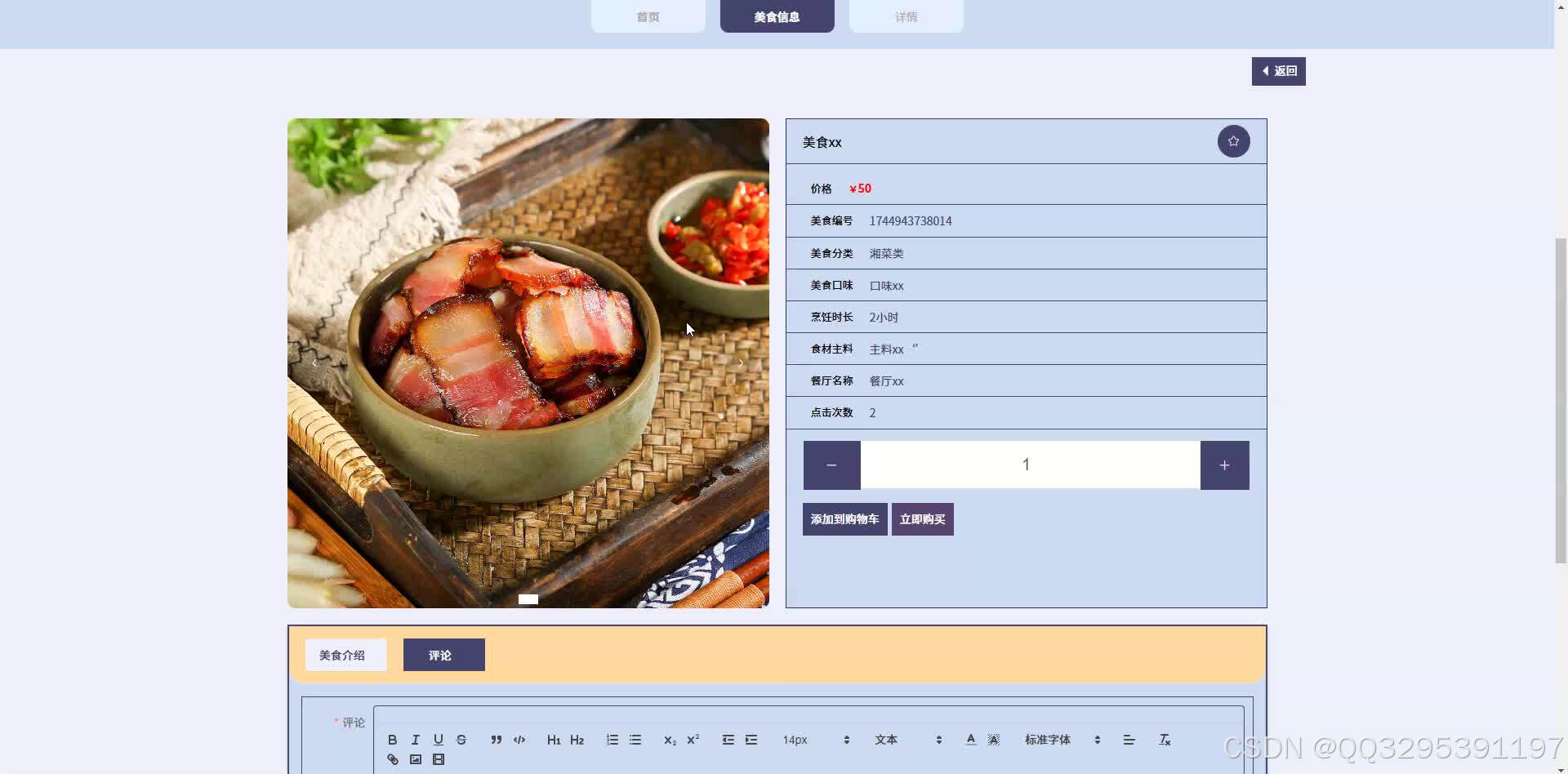Click the carousel indicator below food image
The width and height of the screenshot is (1568, 774).
(528, 599)
